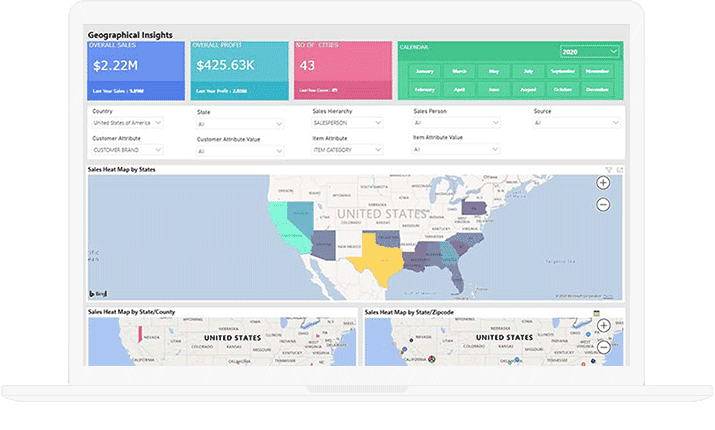715x430 pixels.
Task: Click the yellow Texas region on the map
Action: [x=370, y=262]
